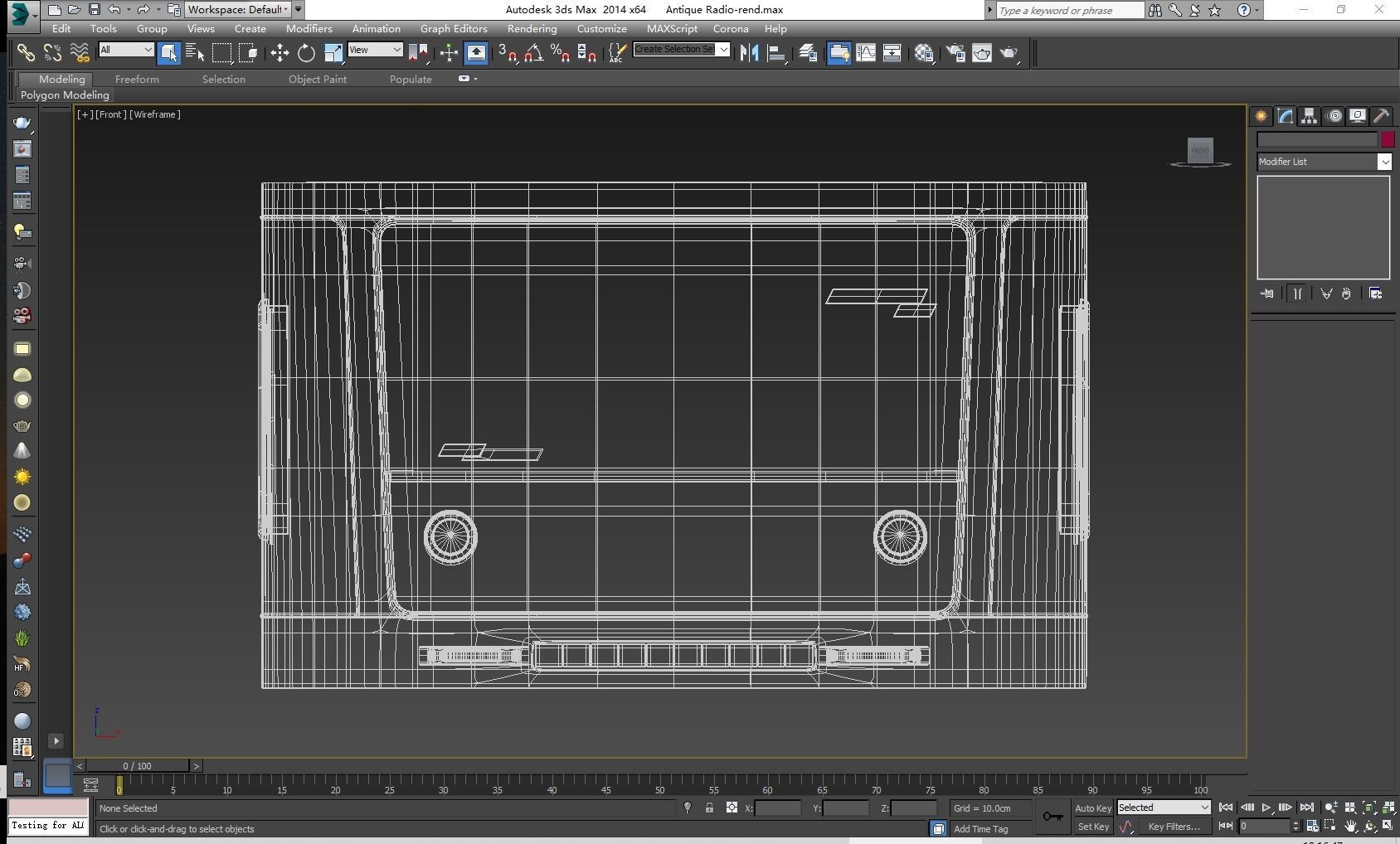Click the current frame number field

pos(1264,826)
